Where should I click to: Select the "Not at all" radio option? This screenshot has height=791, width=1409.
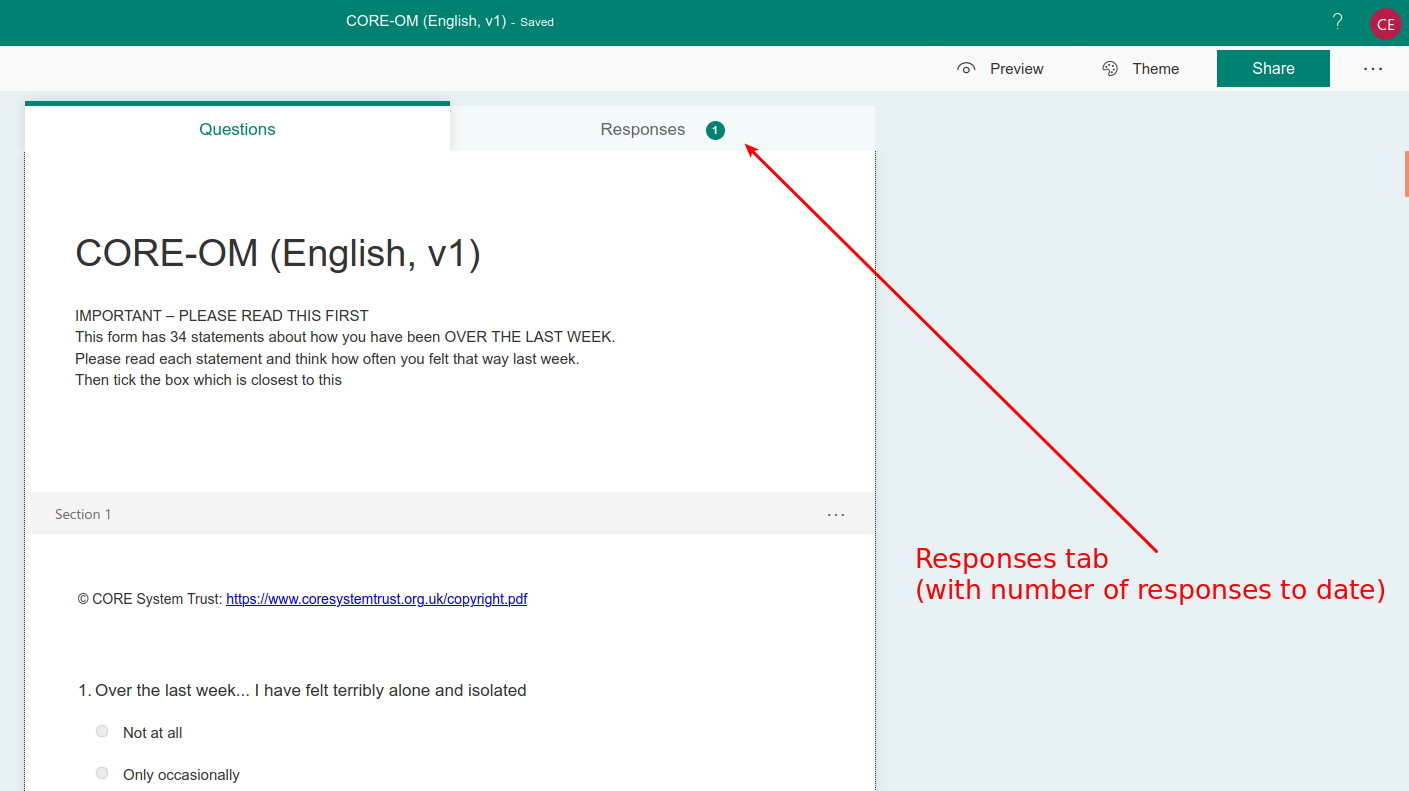point(101,731)
